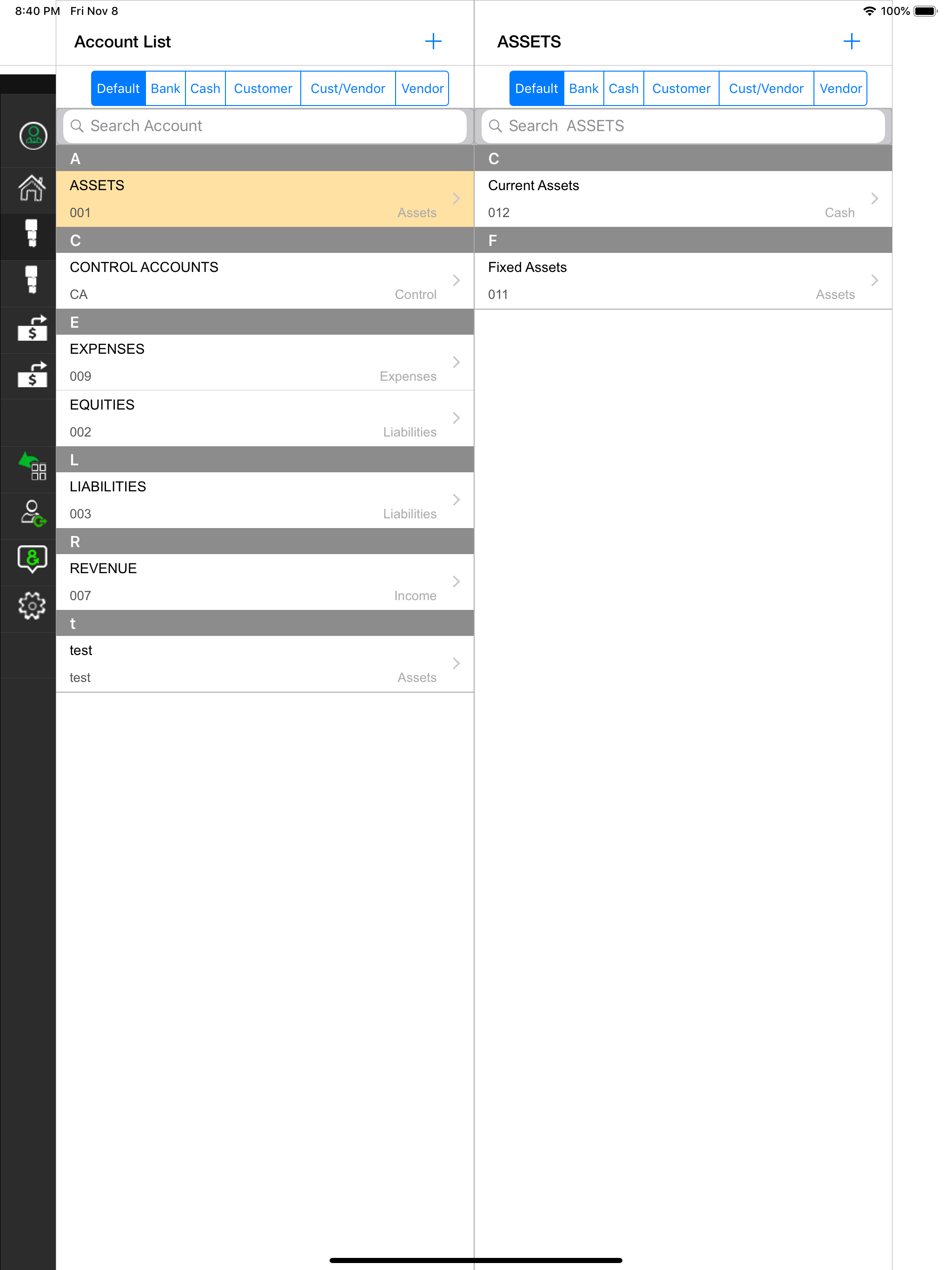Image resolution: width=952 pixels, height=1270 pixels.
Task: Open the switch user icon
Action: (33, 513)
